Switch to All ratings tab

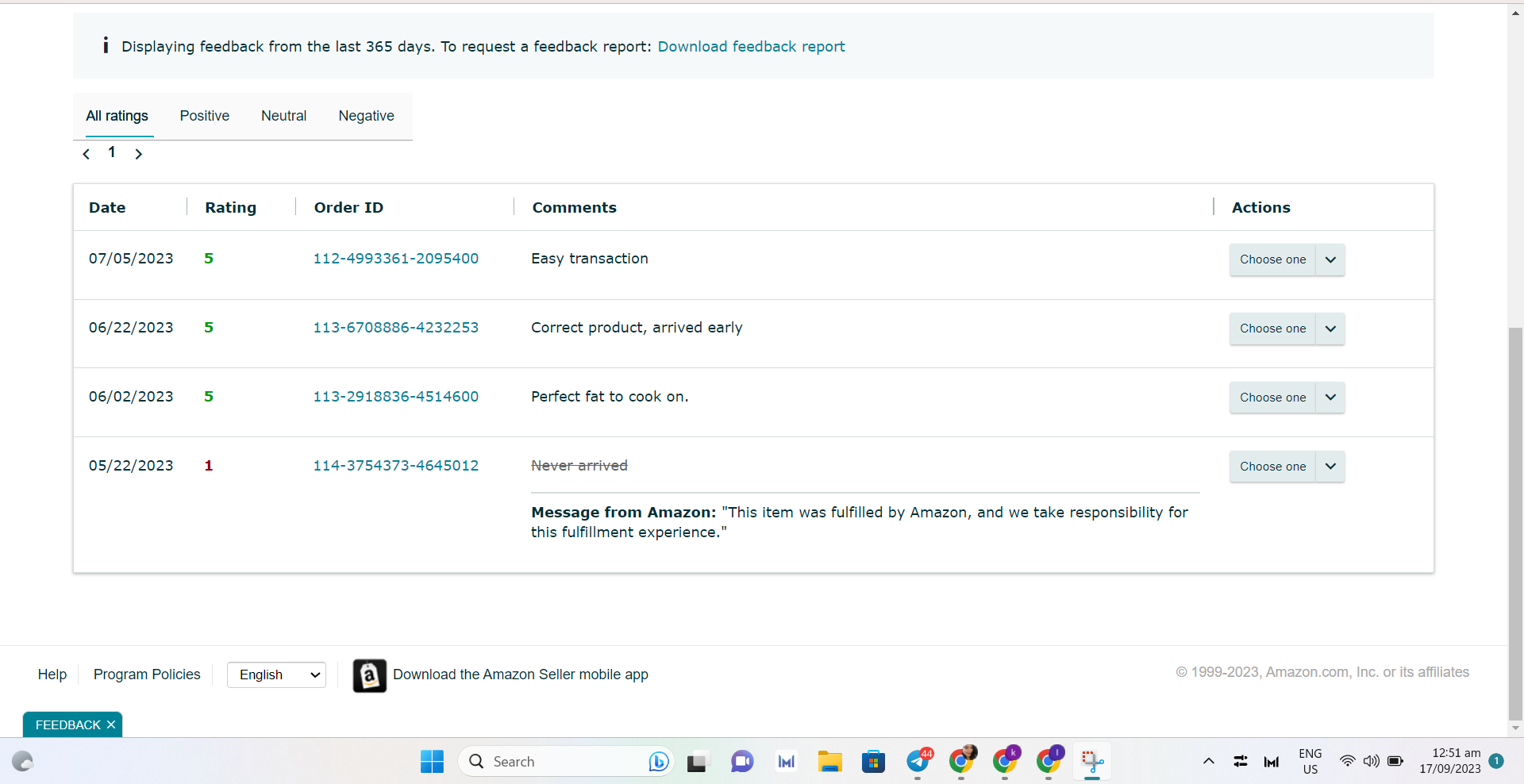click(117, 116)
